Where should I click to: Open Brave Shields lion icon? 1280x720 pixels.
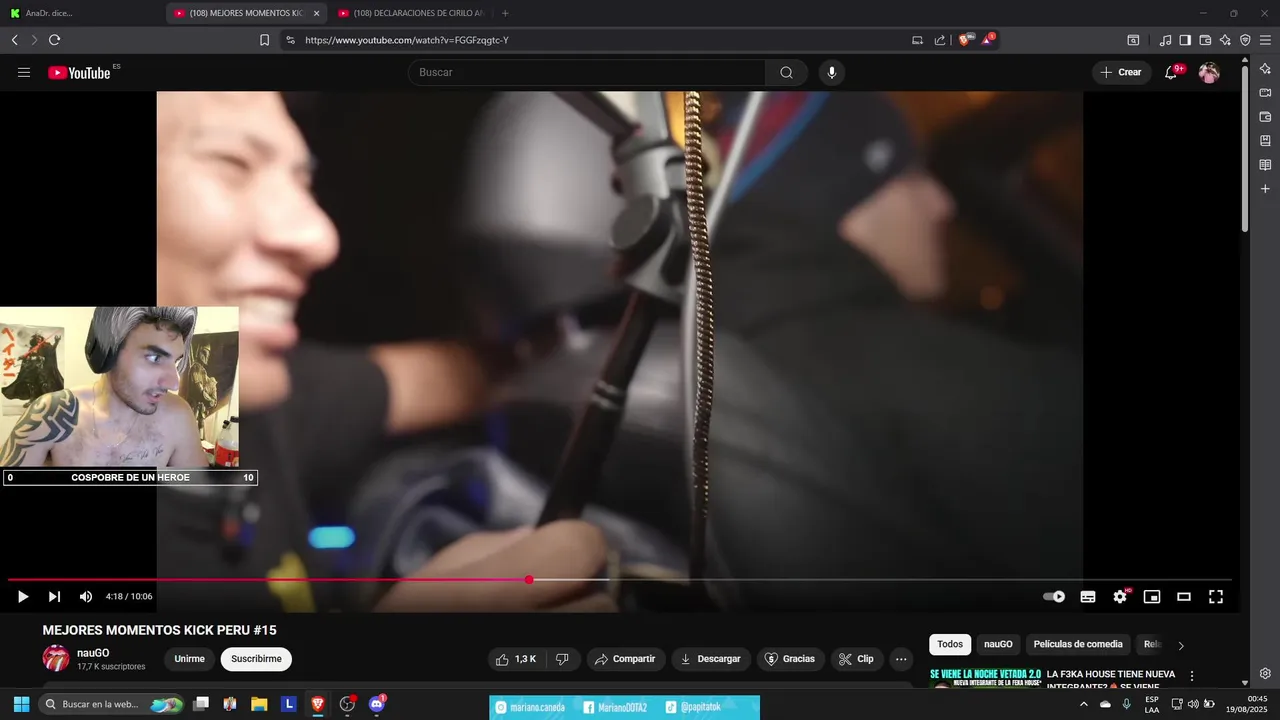click(964, 40)
